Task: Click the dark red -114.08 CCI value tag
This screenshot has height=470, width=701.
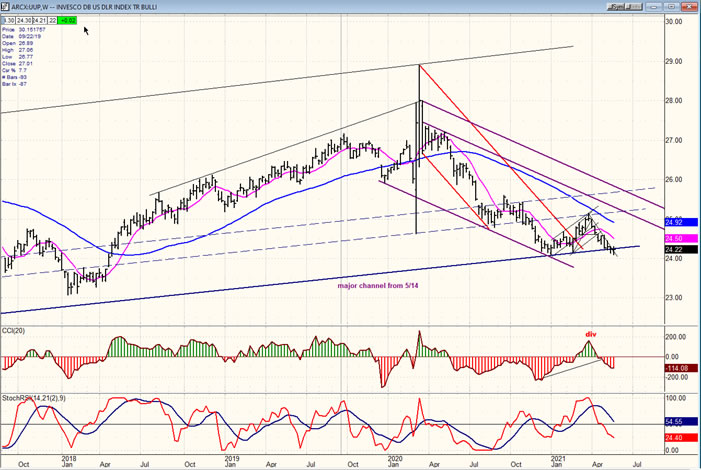Action: point(681,368)
